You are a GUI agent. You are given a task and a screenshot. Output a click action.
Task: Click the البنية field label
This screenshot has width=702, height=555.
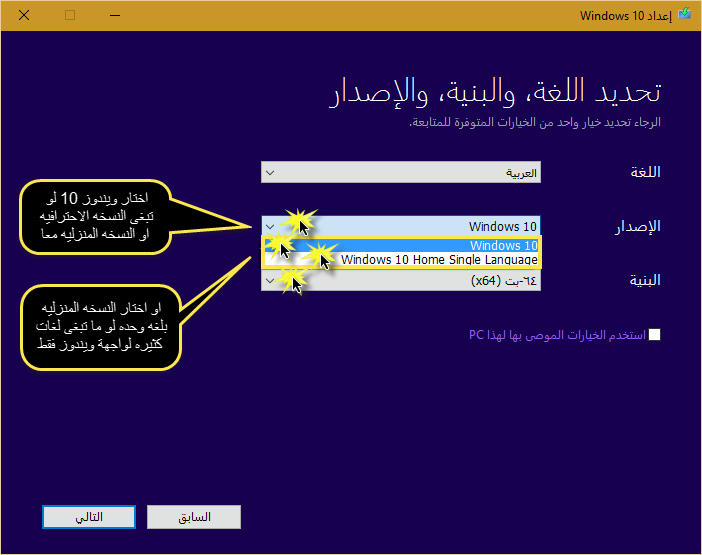645,280
